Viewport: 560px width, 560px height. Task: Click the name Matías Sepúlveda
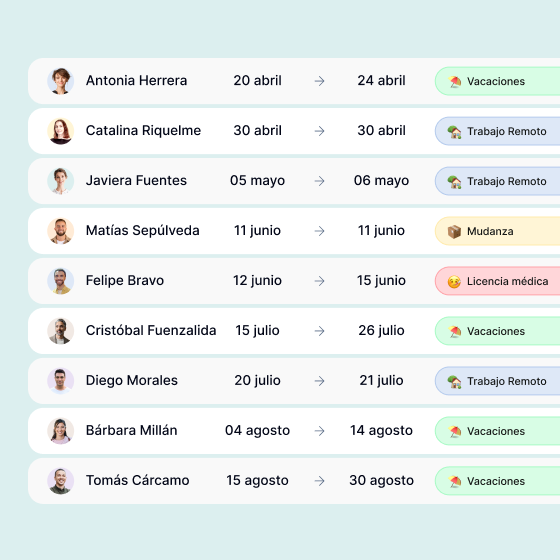coord(142,231)
